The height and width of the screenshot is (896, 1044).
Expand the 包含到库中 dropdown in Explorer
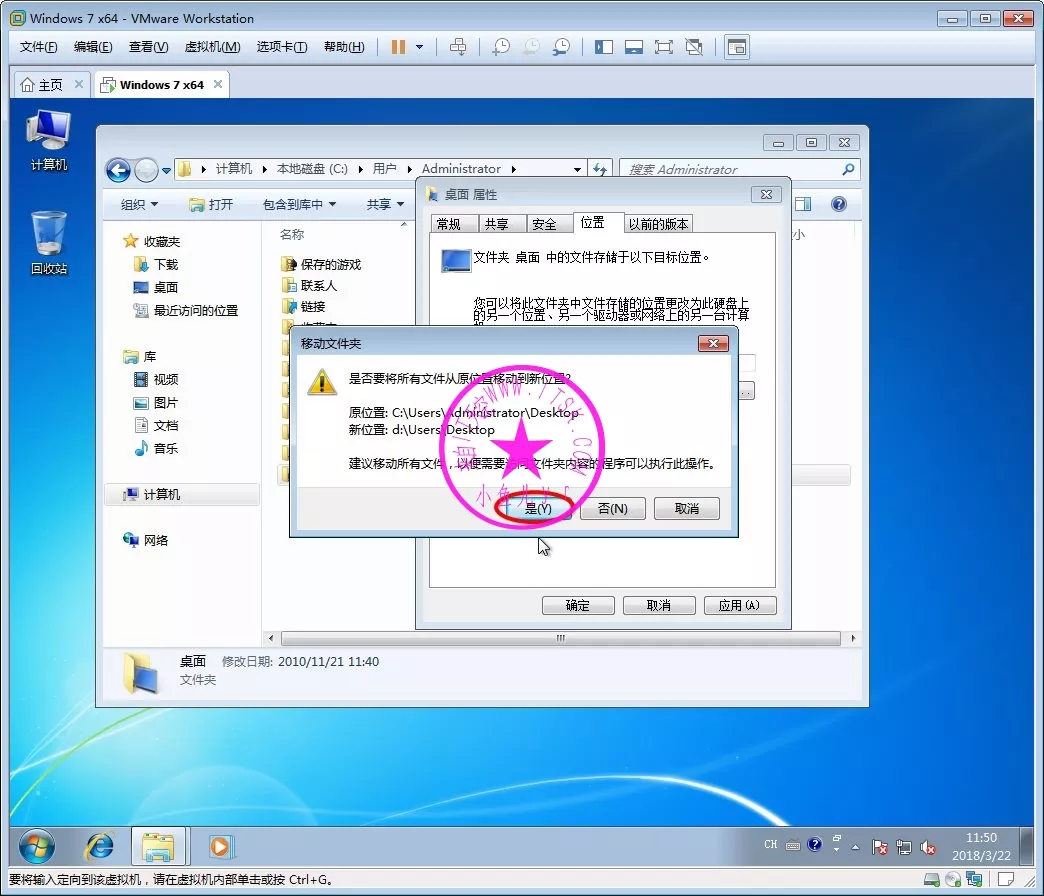(299, 204)
